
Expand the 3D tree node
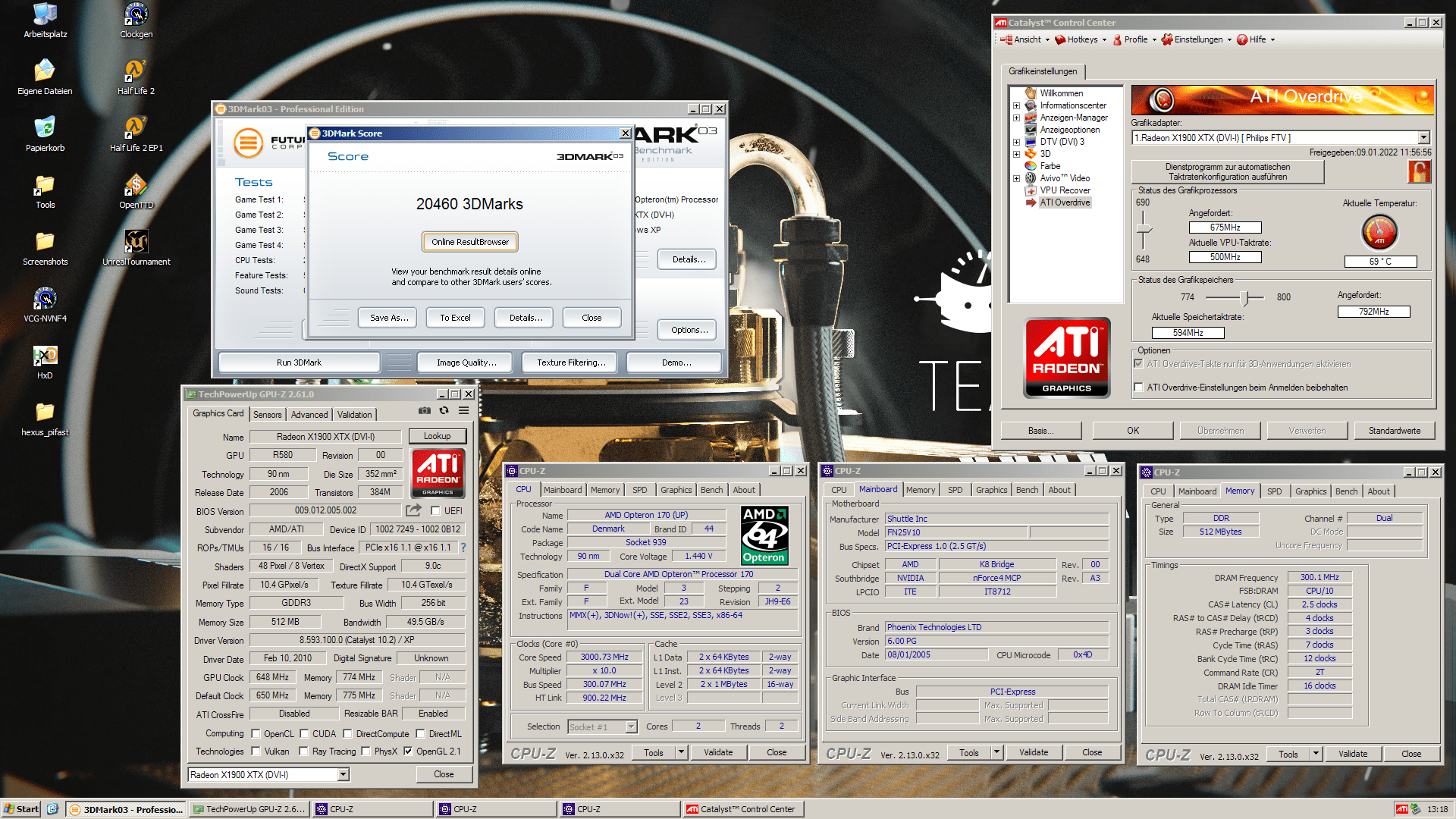point(1016,154)
